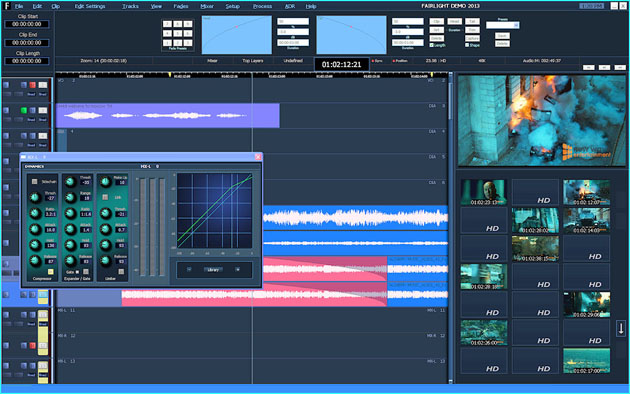
Task: Toggle the Sidechain checkbox in Dynamics
Action: click(35, 182)
